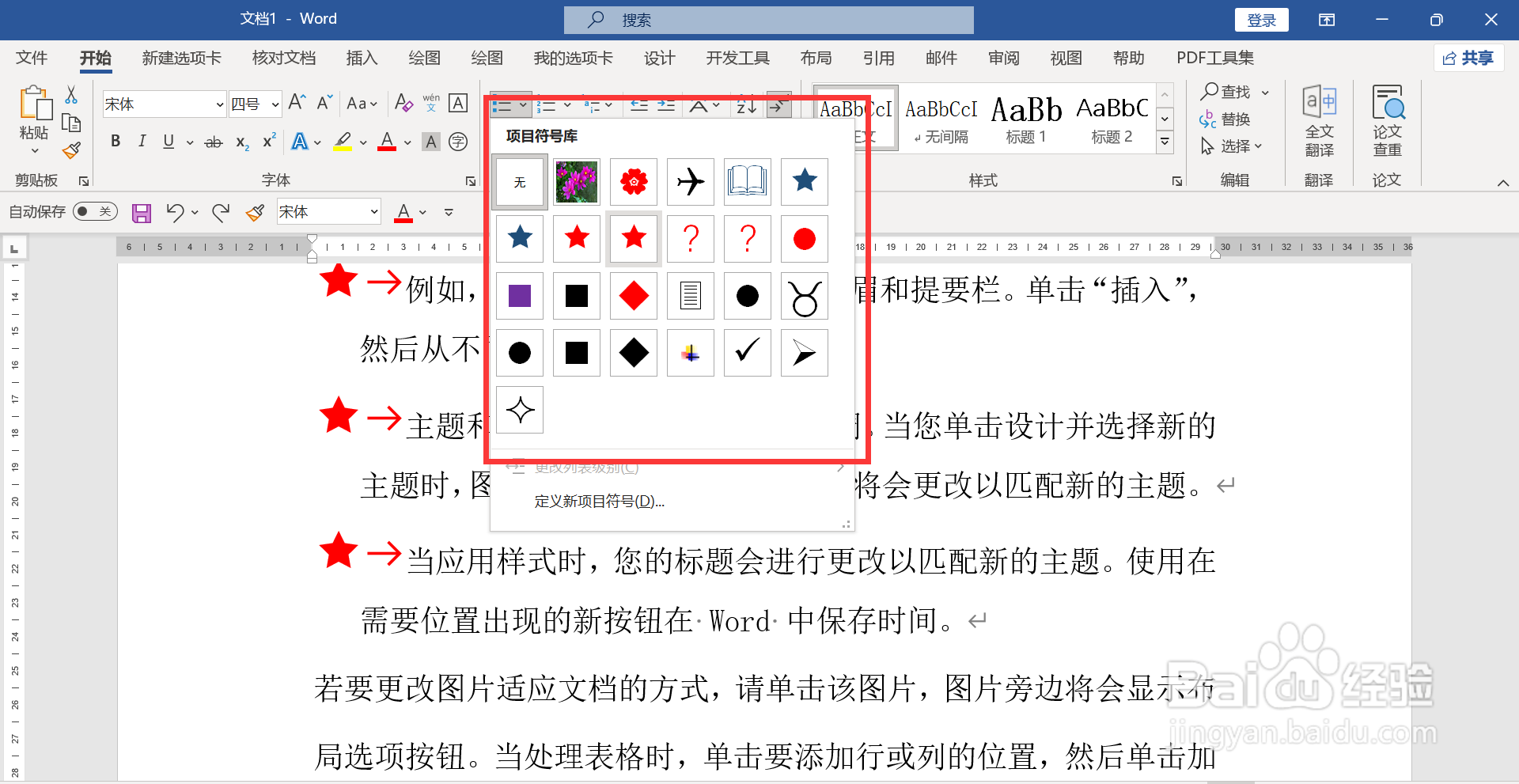Apply the Heading 2 style

(1112, 119)
